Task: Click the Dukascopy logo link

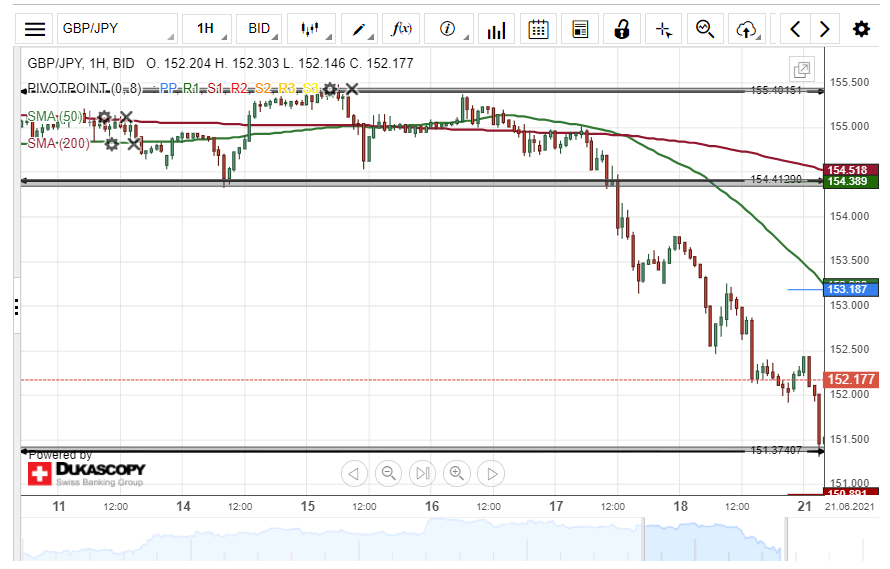Action: [87, 473]
